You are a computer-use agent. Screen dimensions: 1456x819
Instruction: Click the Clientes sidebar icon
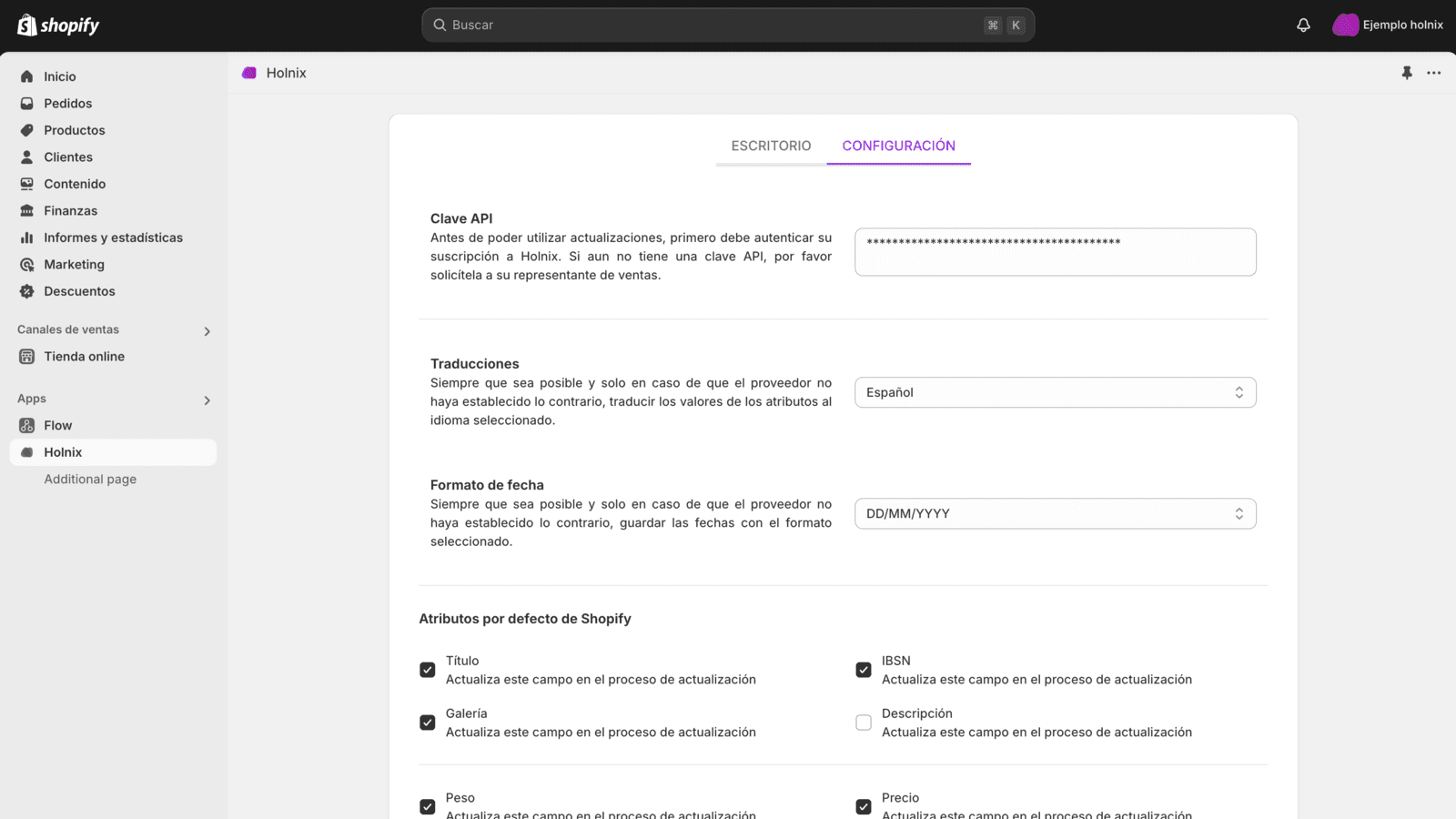(27, 157)
